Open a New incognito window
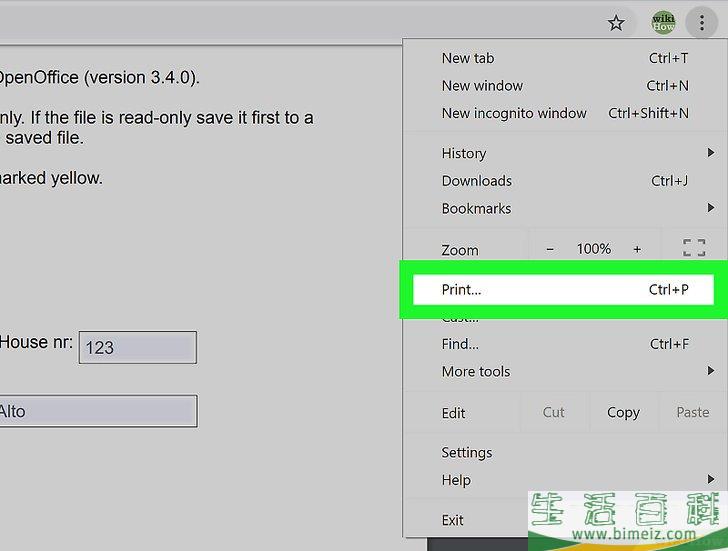728x551 pixels. [x=560, y=113]
